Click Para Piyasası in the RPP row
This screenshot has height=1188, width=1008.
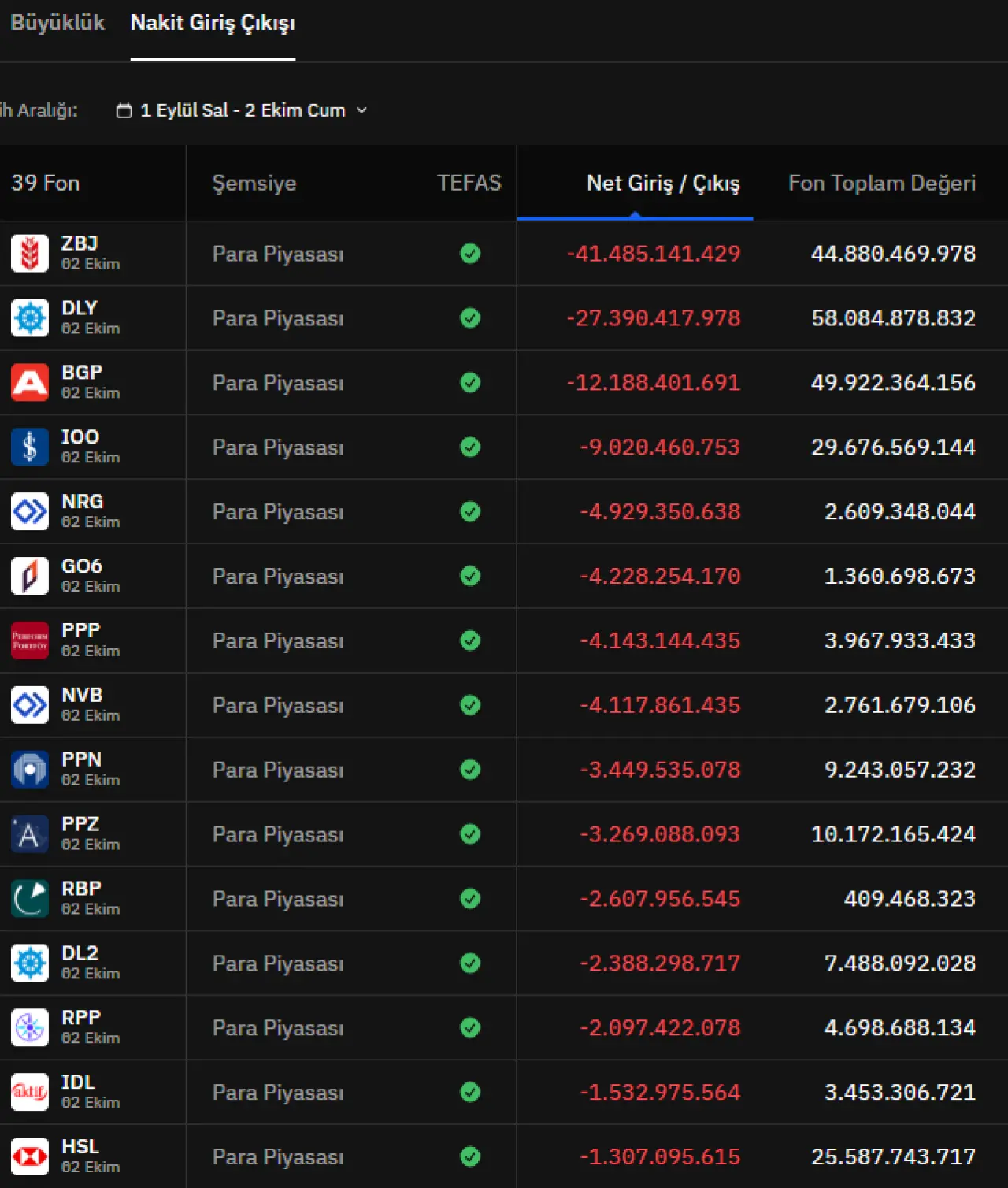[278, 1028]
